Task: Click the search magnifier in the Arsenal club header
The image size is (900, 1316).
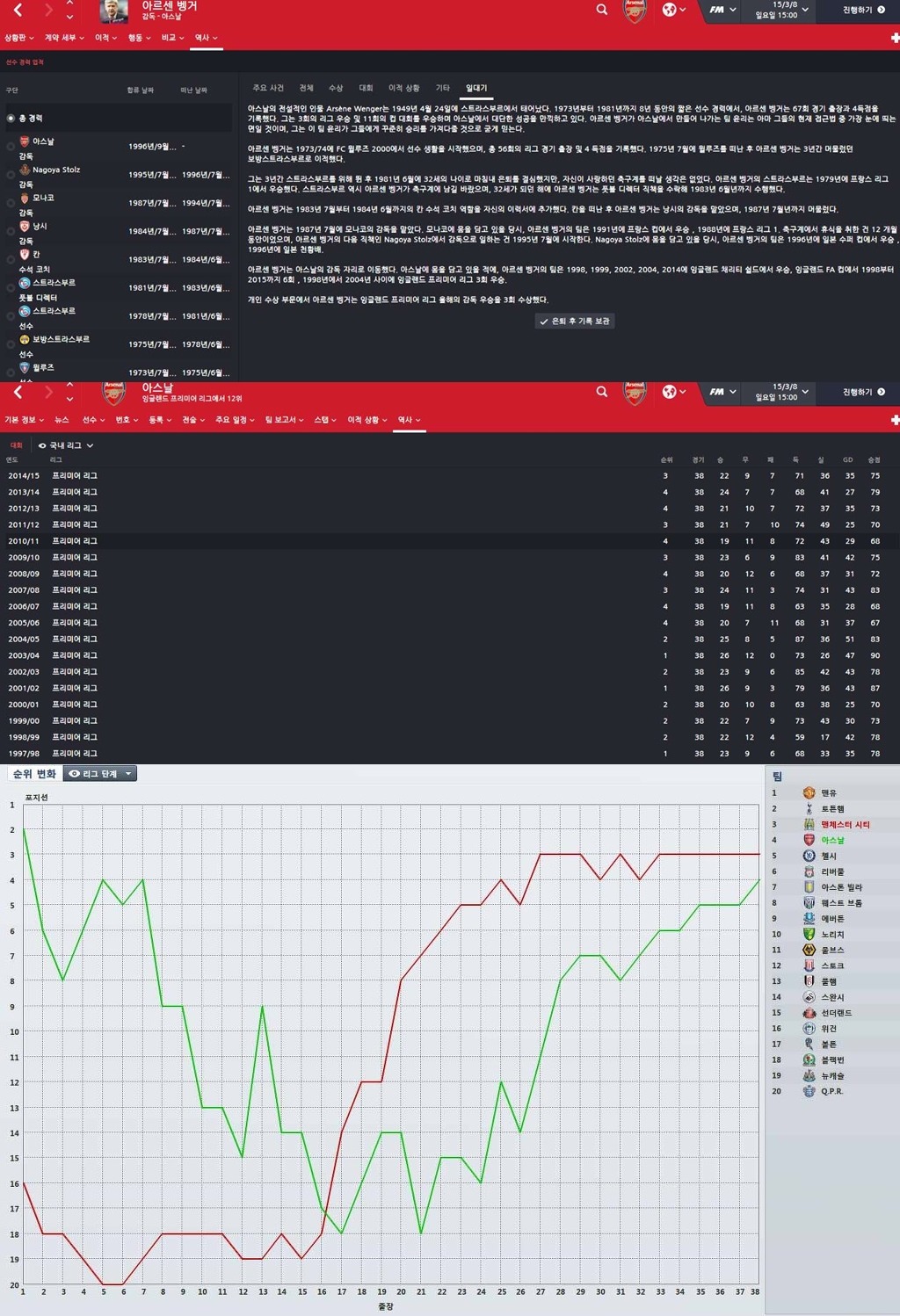Action: [602, 391]
